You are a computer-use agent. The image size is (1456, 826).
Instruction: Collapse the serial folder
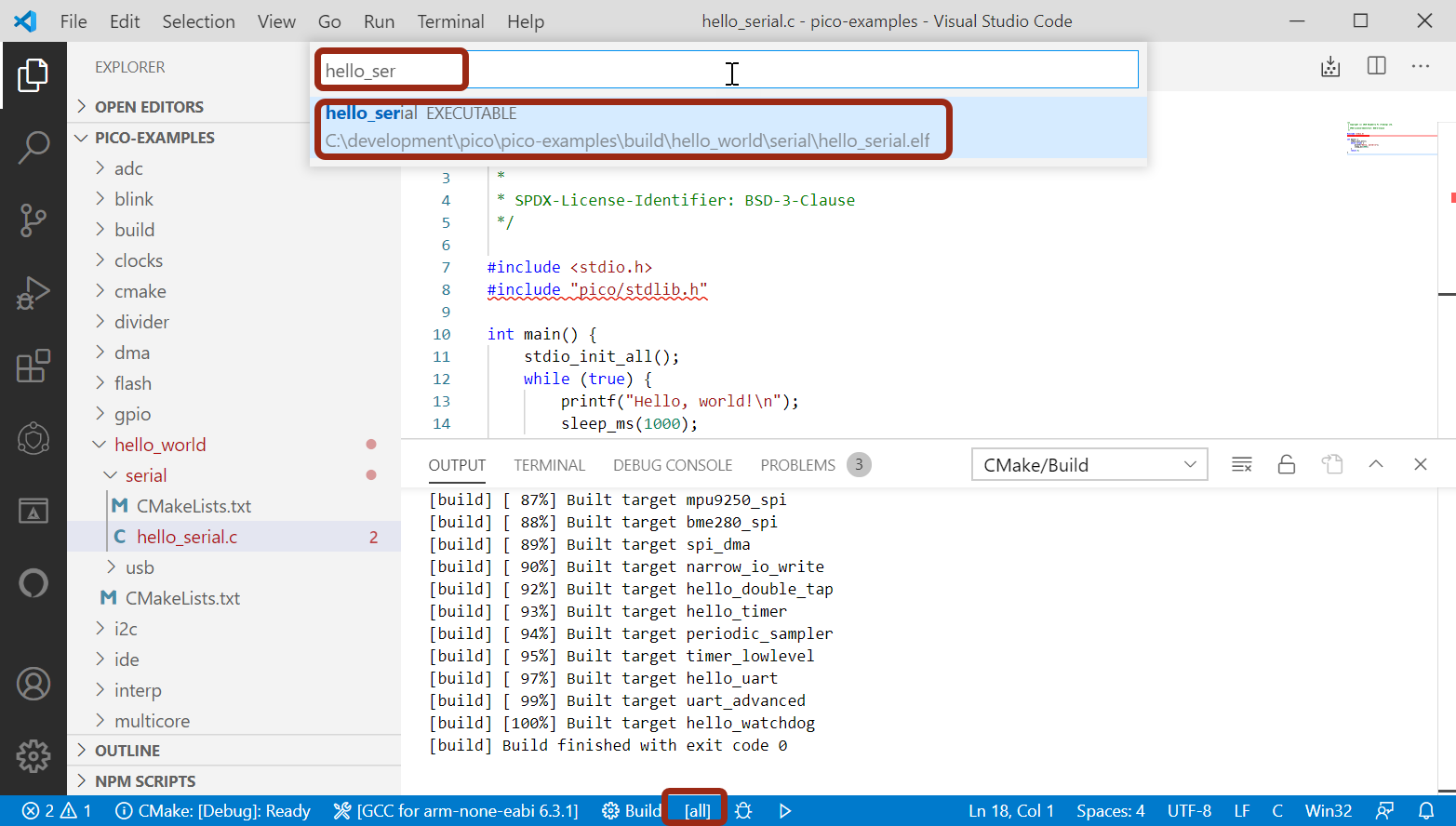[234, 475]
